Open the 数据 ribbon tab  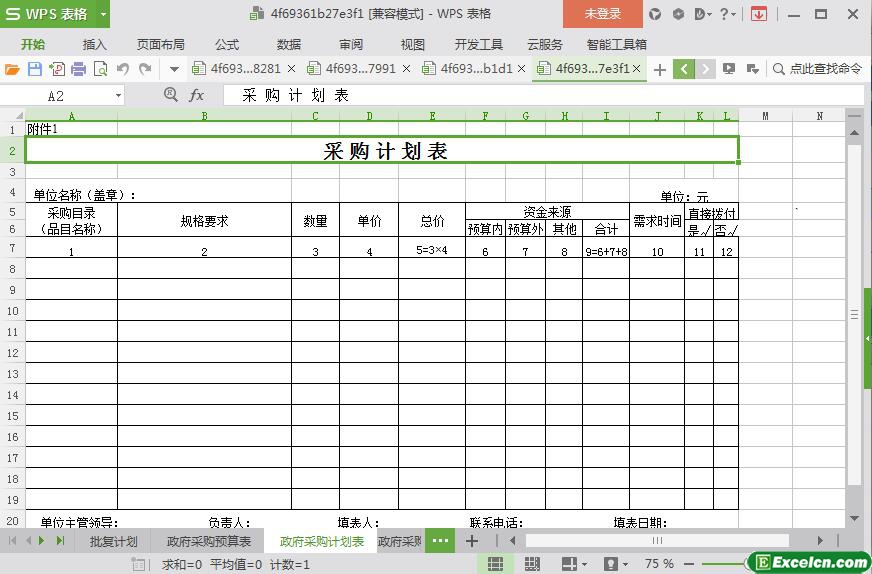(289, 44)
